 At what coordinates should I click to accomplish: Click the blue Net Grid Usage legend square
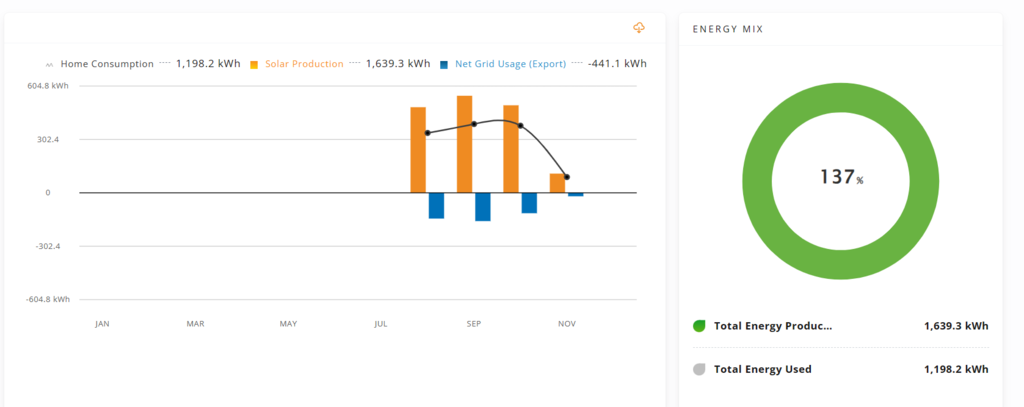tap(444, 64)
